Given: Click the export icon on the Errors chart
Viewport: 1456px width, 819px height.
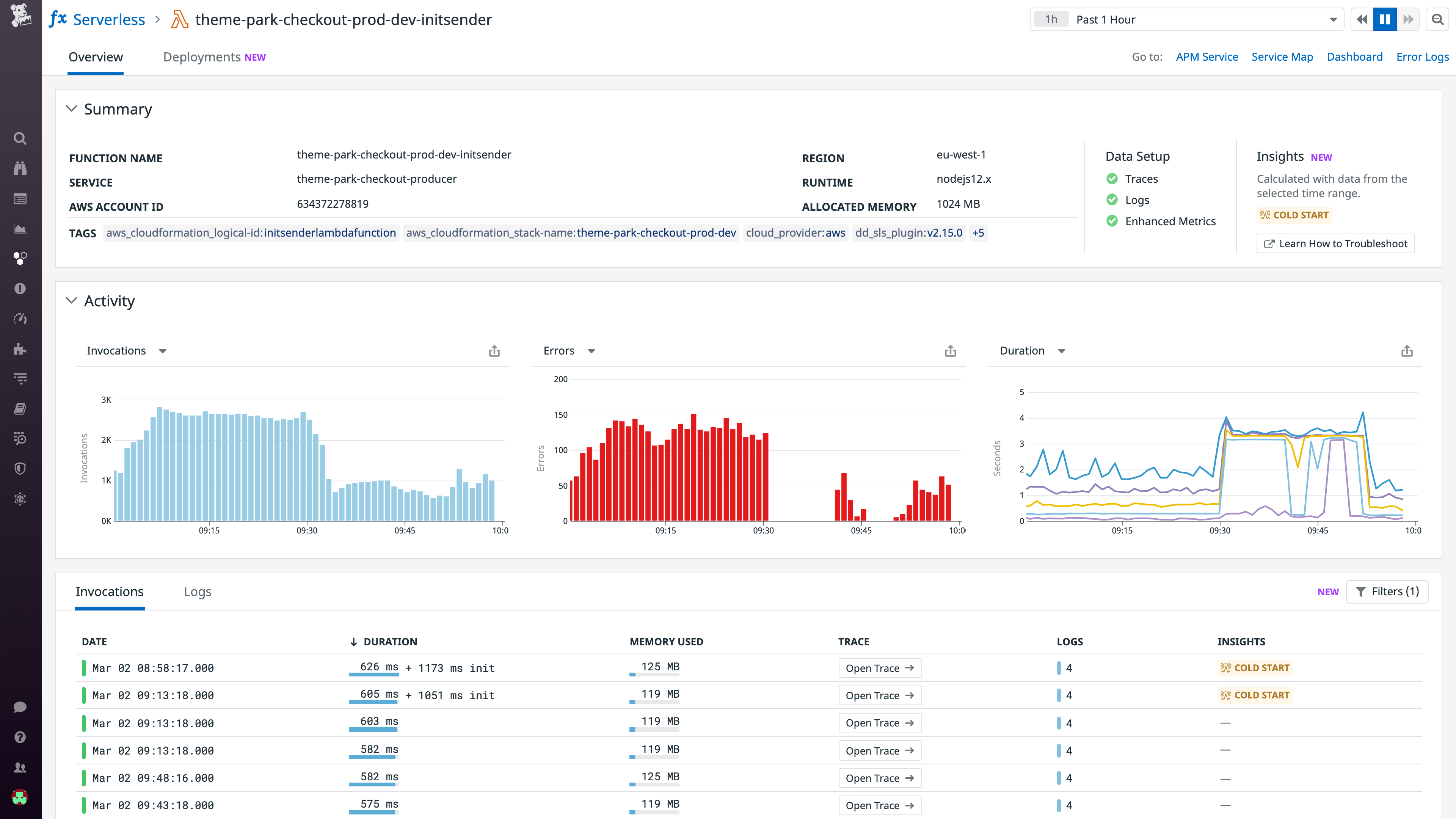Looking at the screenshot, I should click(x=950, y=350).
